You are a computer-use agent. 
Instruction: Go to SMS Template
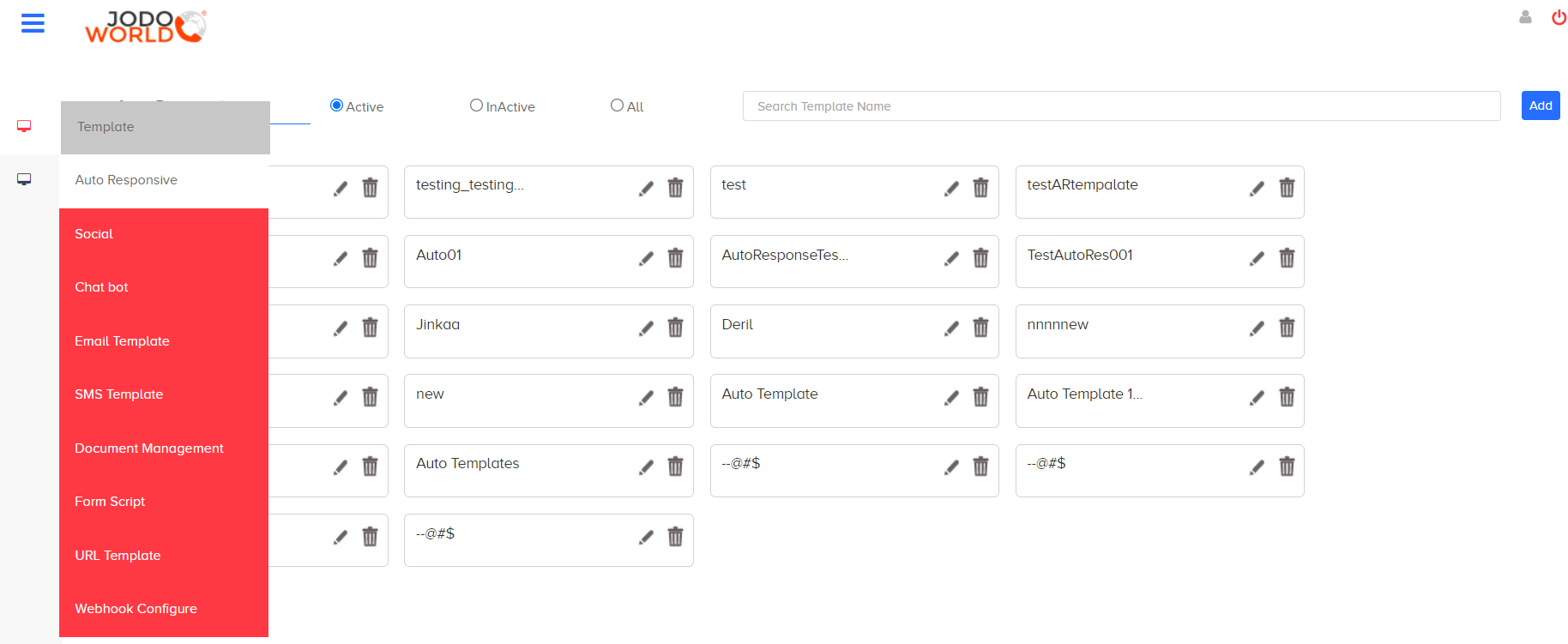[x=164, y=394]
